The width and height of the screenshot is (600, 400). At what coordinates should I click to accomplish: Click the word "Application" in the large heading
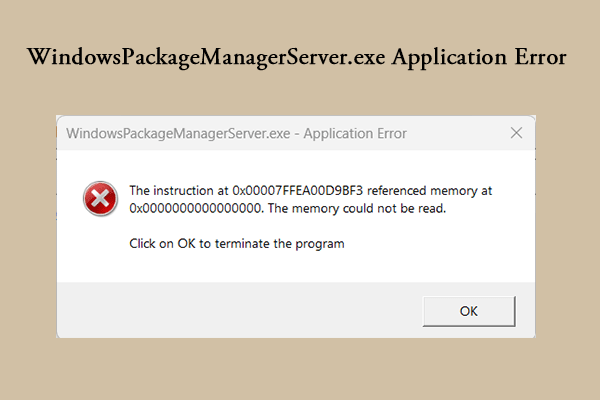449,58
